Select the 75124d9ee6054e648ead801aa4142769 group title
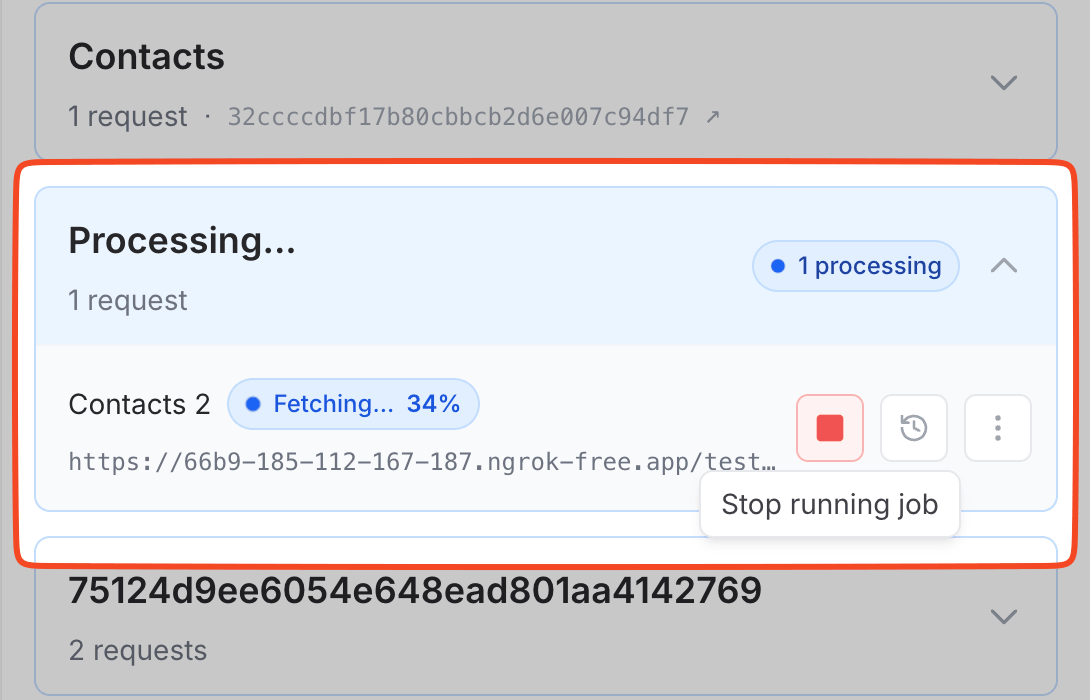 414,591
